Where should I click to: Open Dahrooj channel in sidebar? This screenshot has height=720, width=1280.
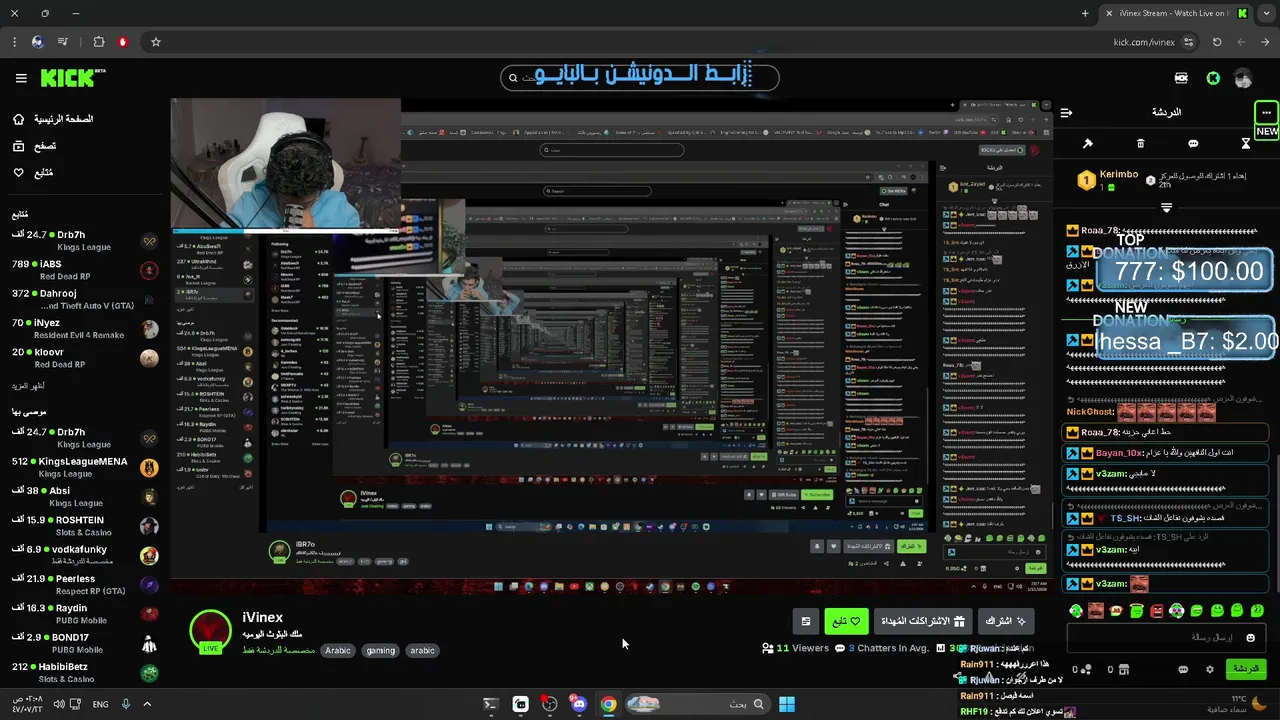[84, 299]
